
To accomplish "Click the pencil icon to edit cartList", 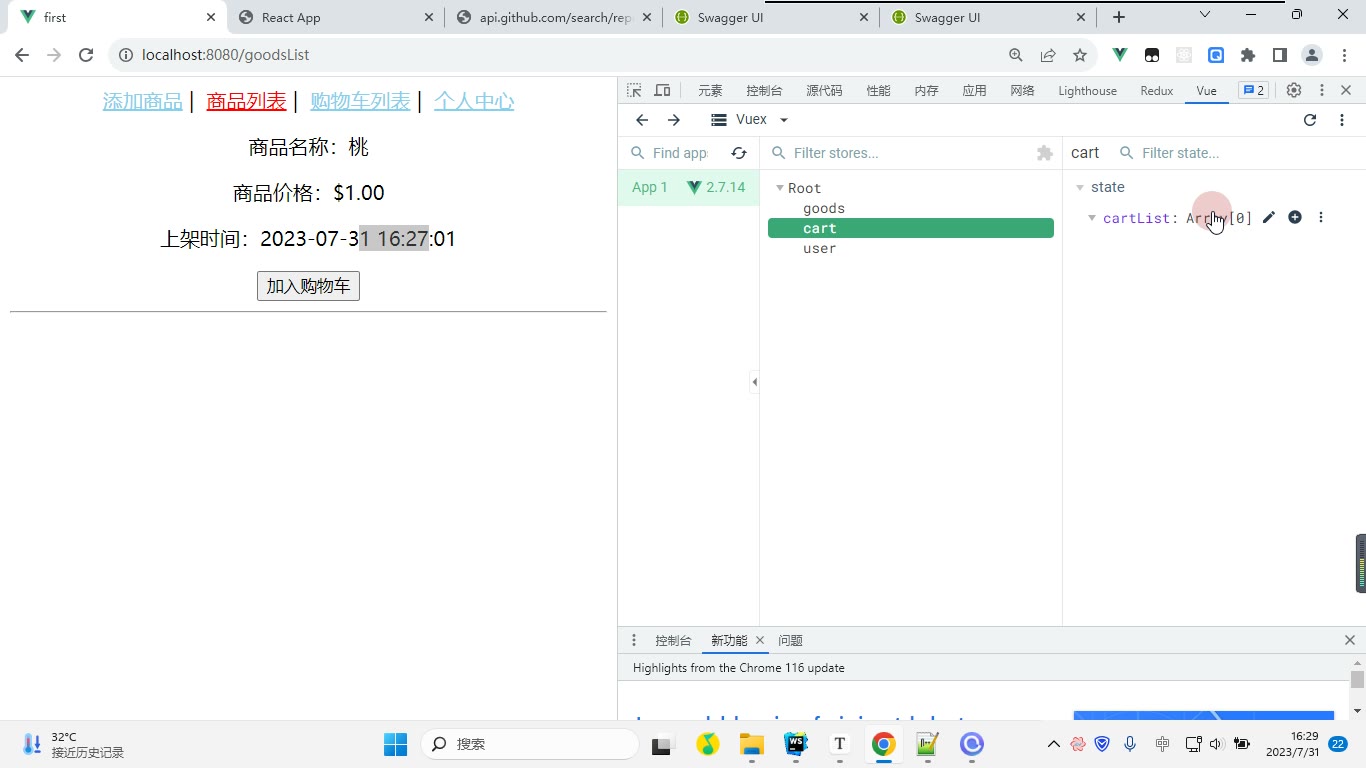I will (x=1269, y=218).
